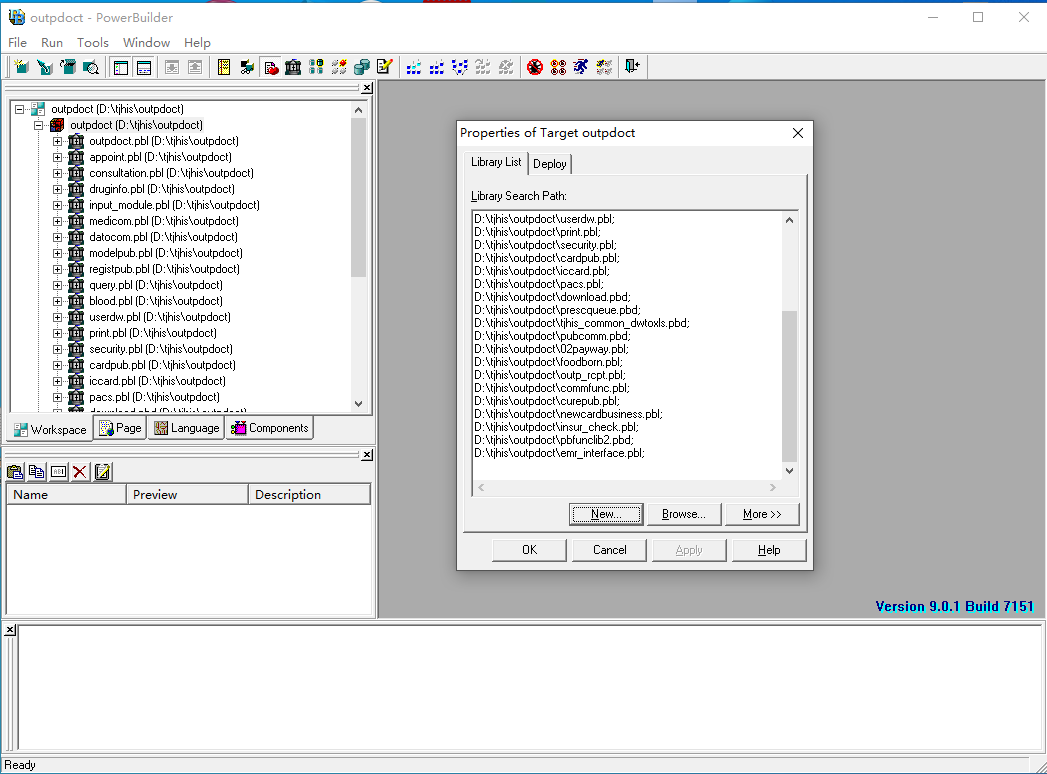Toggle the Output window button
This screenshot has width=1047, height=774.
tap(144, 67)
